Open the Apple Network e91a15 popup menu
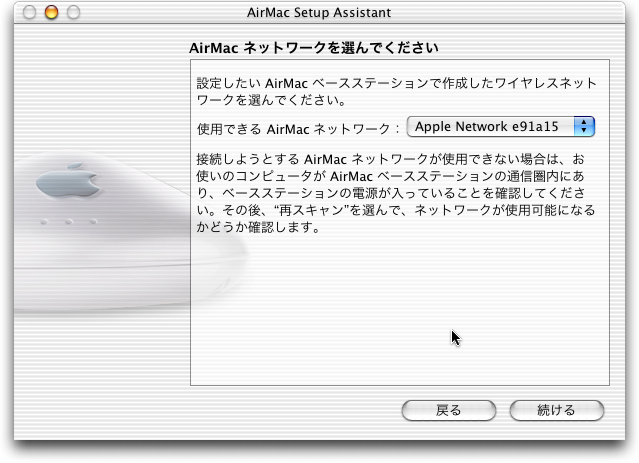 501,127
